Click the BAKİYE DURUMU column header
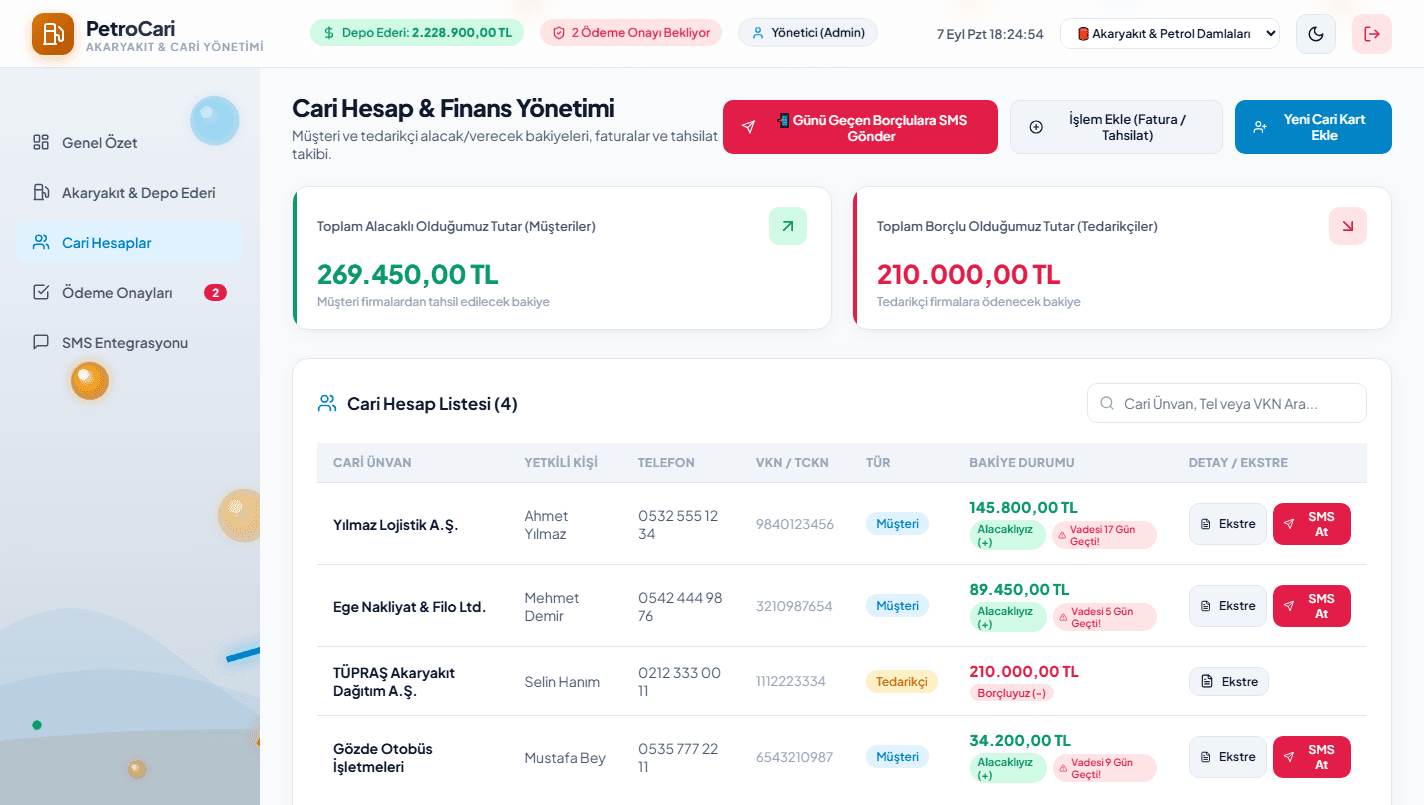The width and height of the screenshot is (1424, 805). pyautogui.click(x=1022, y=463)
